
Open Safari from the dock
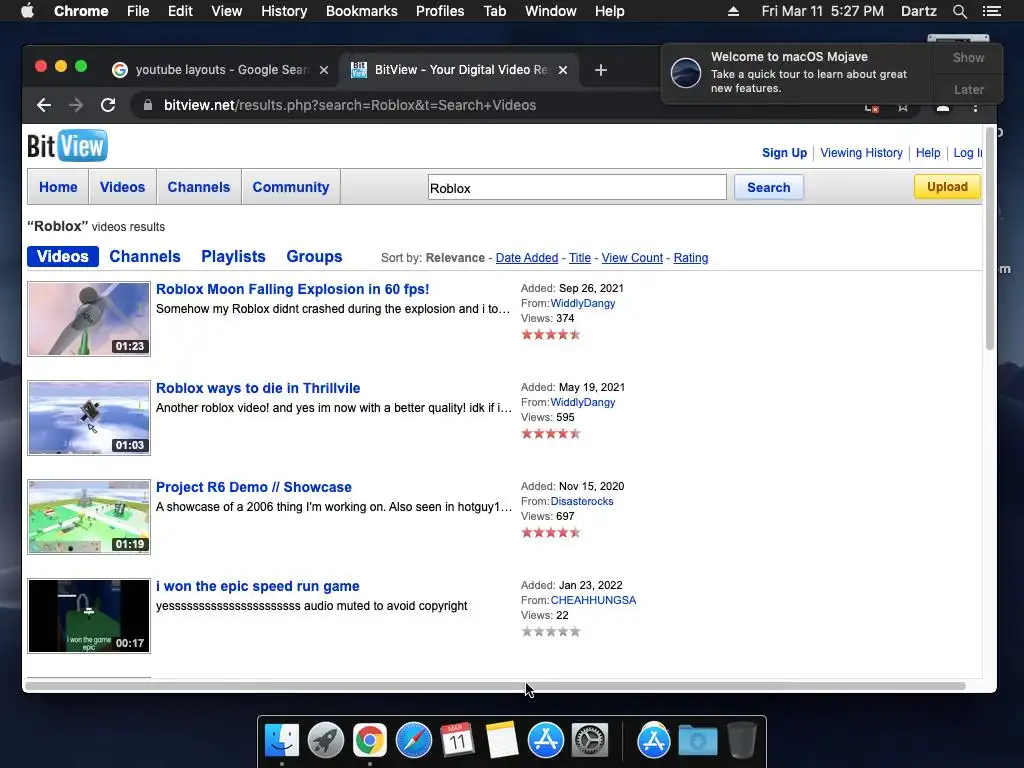[413, 741]
